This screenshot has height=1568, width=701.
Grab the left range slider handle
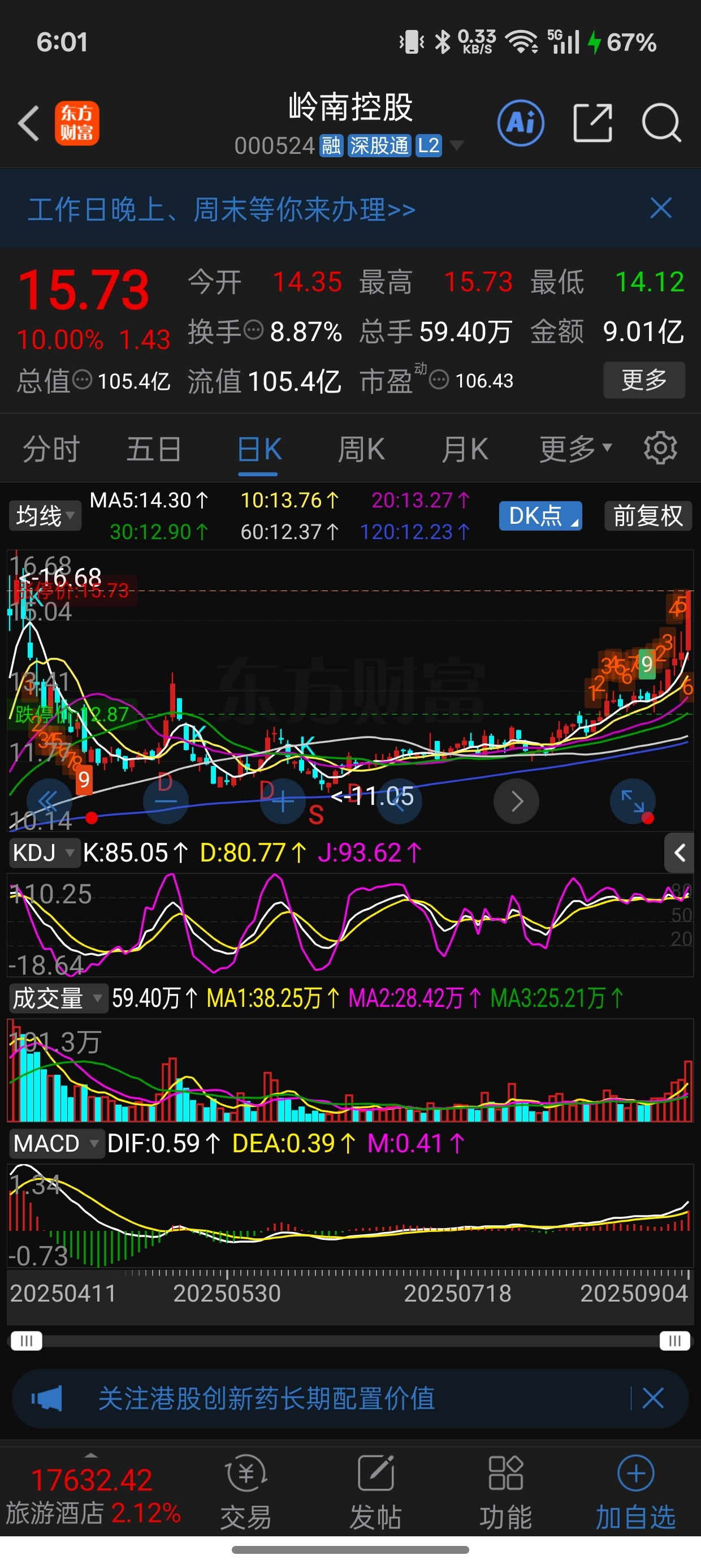(27, 1341)
